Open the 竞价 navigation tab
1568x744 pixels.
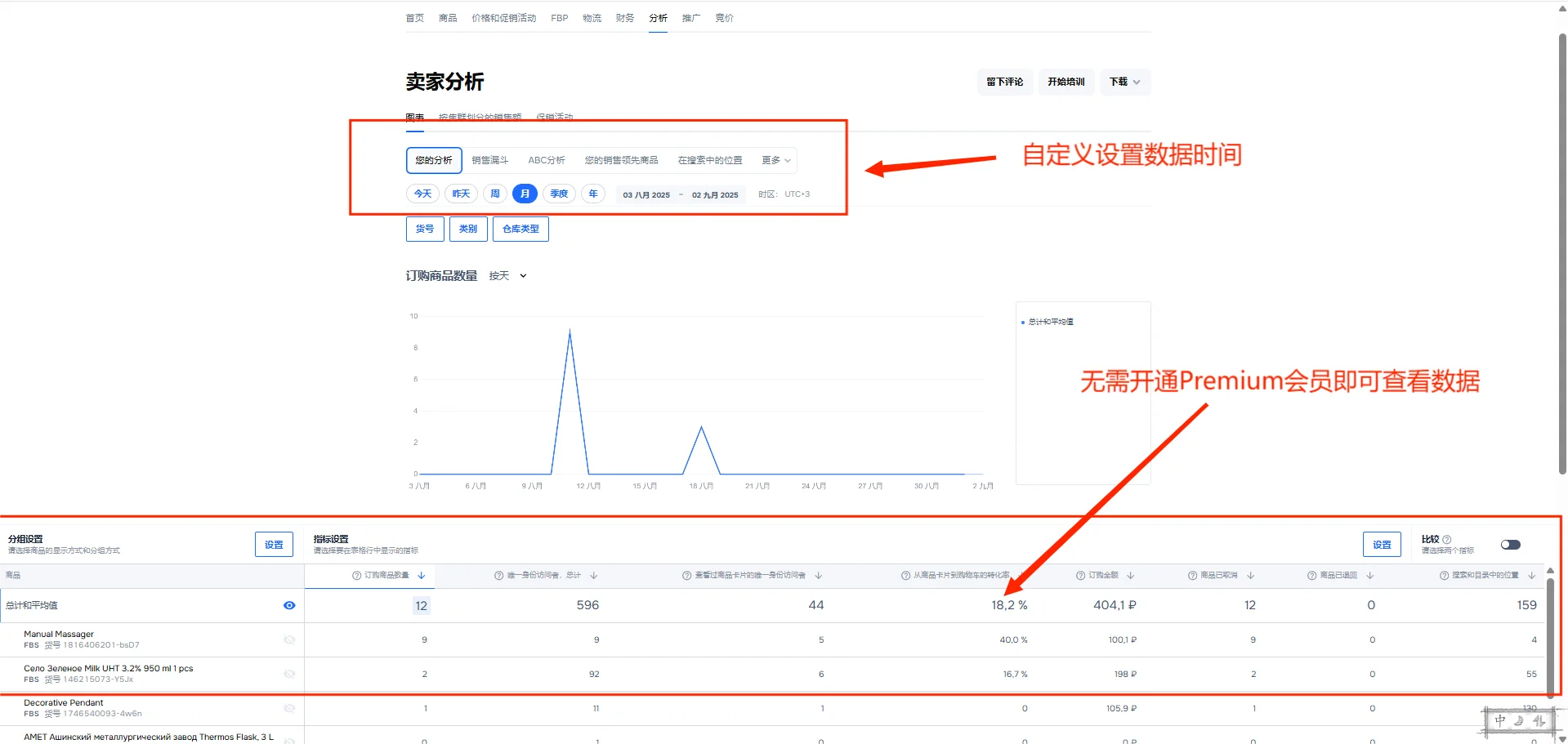(724, 18)
